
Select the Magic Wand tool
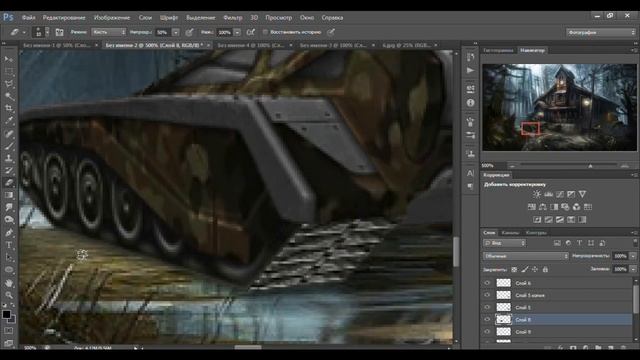point(9,96)
